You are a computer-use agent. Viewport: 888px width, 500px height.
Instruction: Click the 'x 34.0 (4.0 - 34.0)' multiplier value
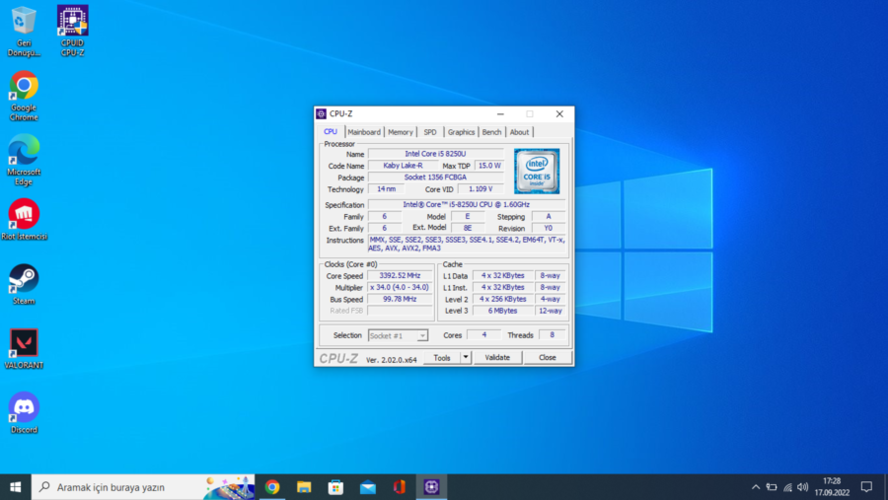tap(400, 288)
